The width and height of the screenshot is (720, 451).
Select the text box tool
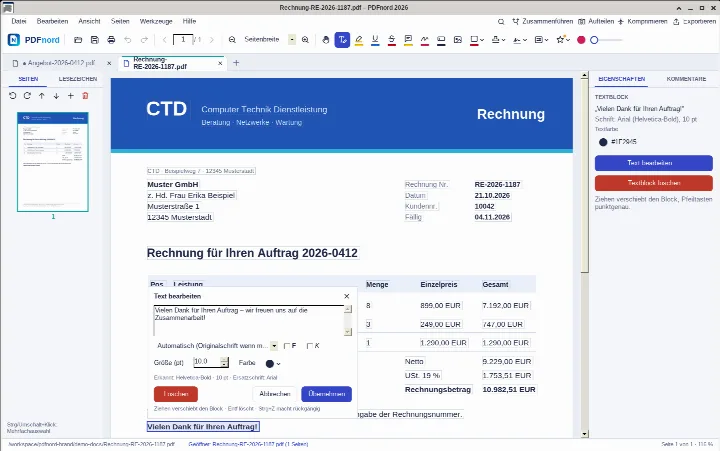click(441, 40)
